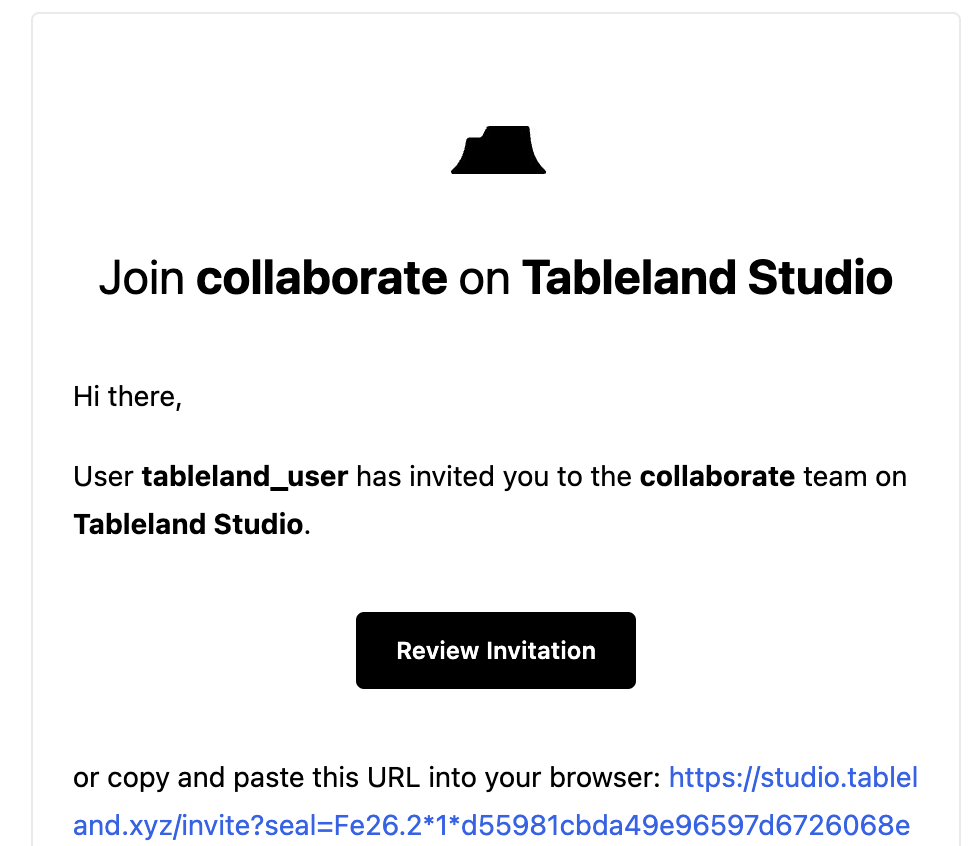978x846 pixels.
Task: Open the studio.tableland invite URL link
Action: pos(793,777)
